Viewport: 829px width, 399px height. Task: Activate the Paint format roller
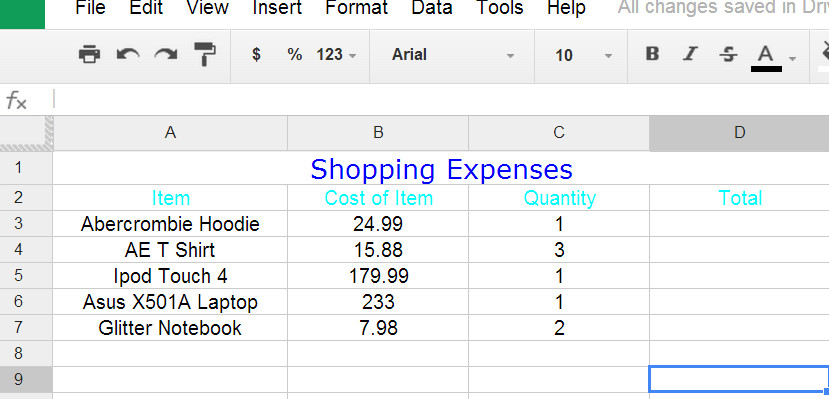[205, 53]
